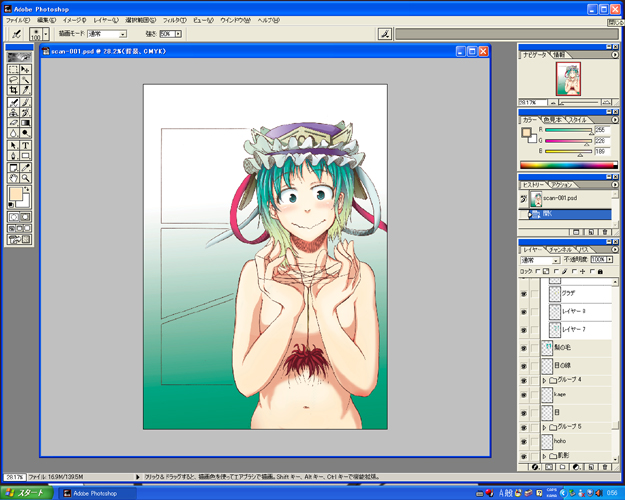Swap foreground and background colors
Image resolution: width=625 pixels, height=500 pixels.
[x=27, y=189]
